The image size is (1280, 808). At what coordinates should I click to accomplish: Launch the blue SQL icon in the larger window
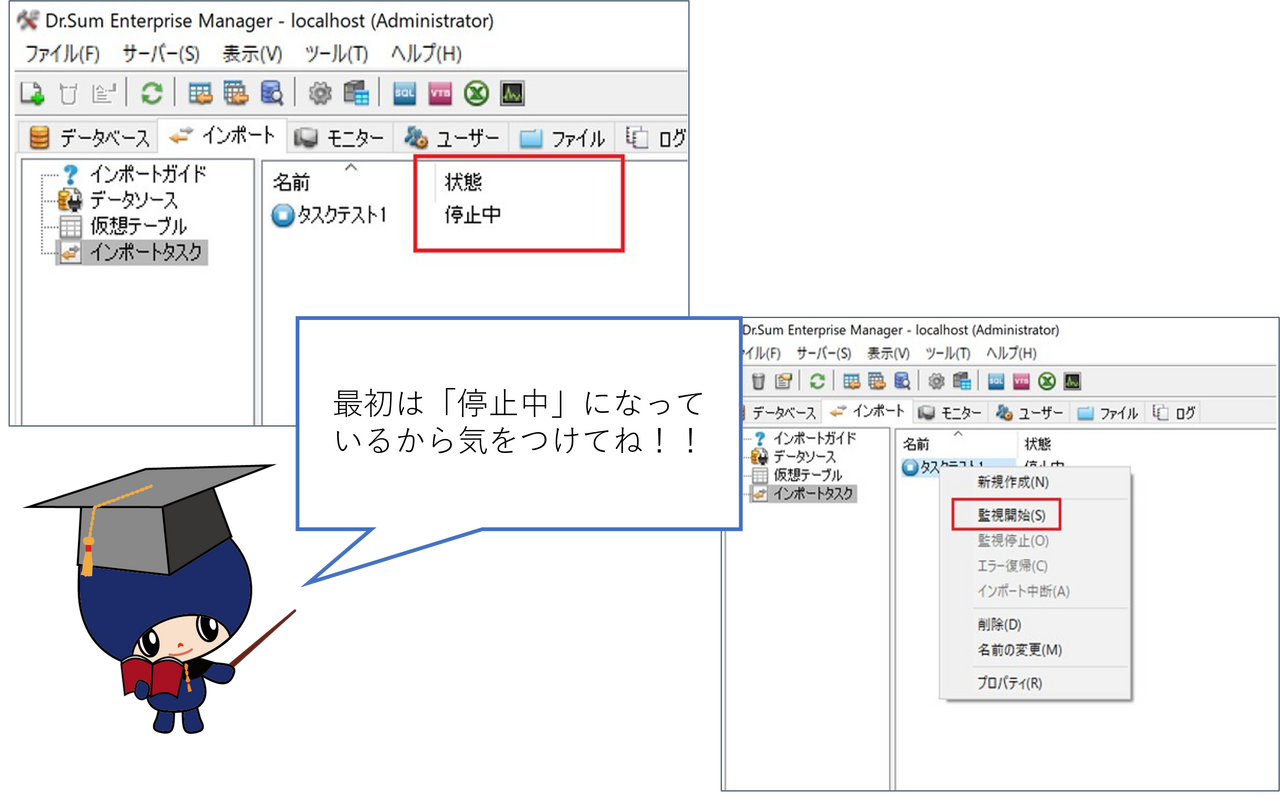(404, 93)
